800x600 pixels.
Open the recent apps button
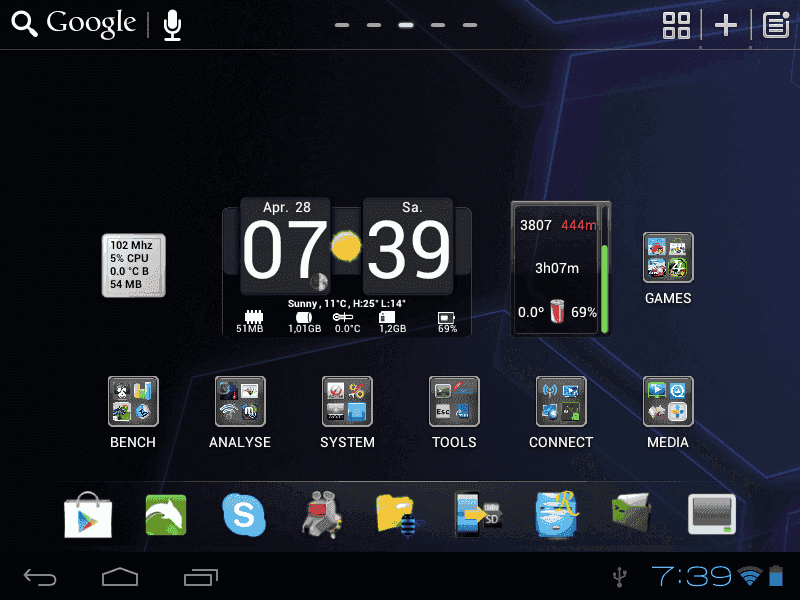(201, 577)
